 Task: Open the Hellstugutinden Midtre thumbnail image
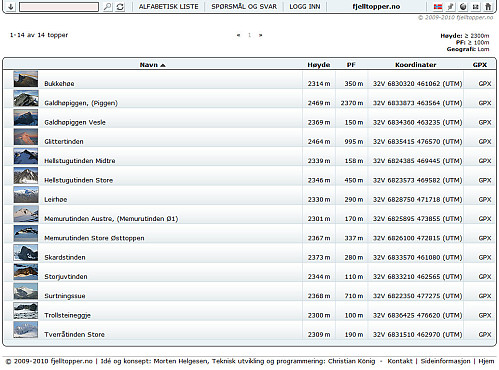(x=26, y=156)
